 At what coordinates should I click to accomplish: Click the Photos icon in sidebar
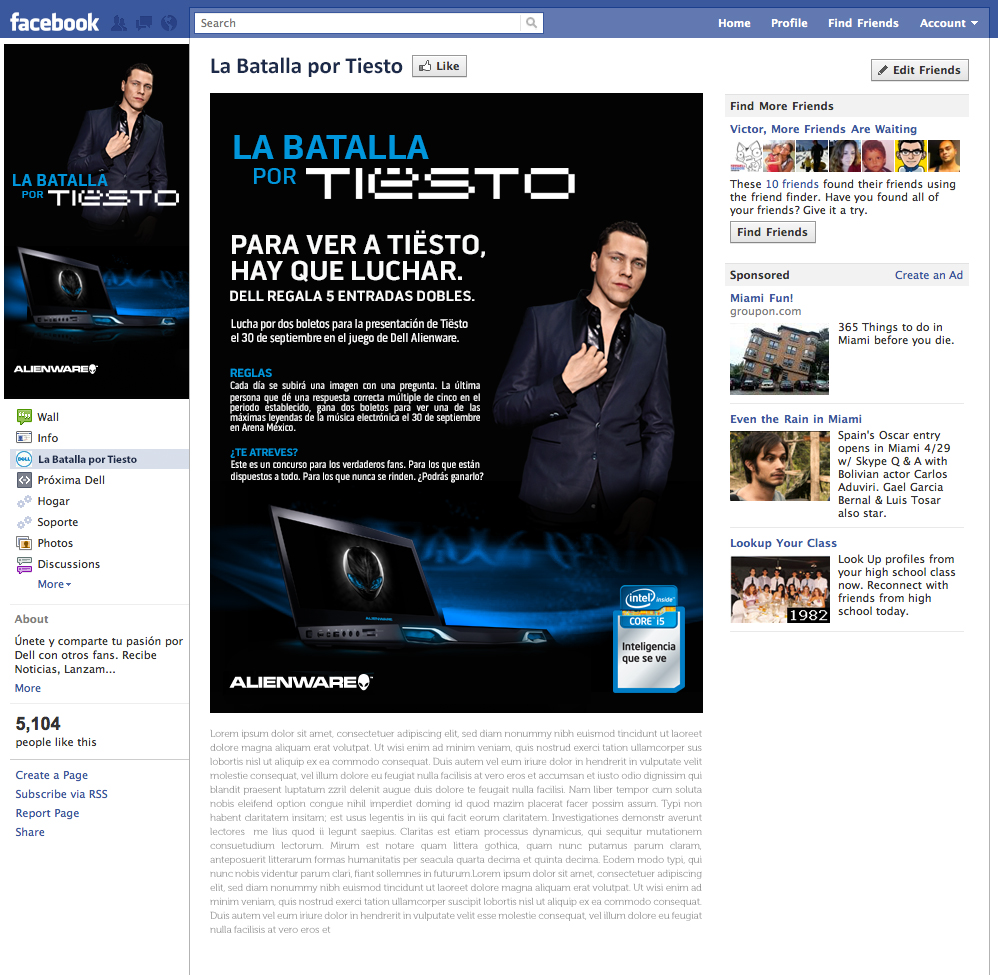[24, 544]
